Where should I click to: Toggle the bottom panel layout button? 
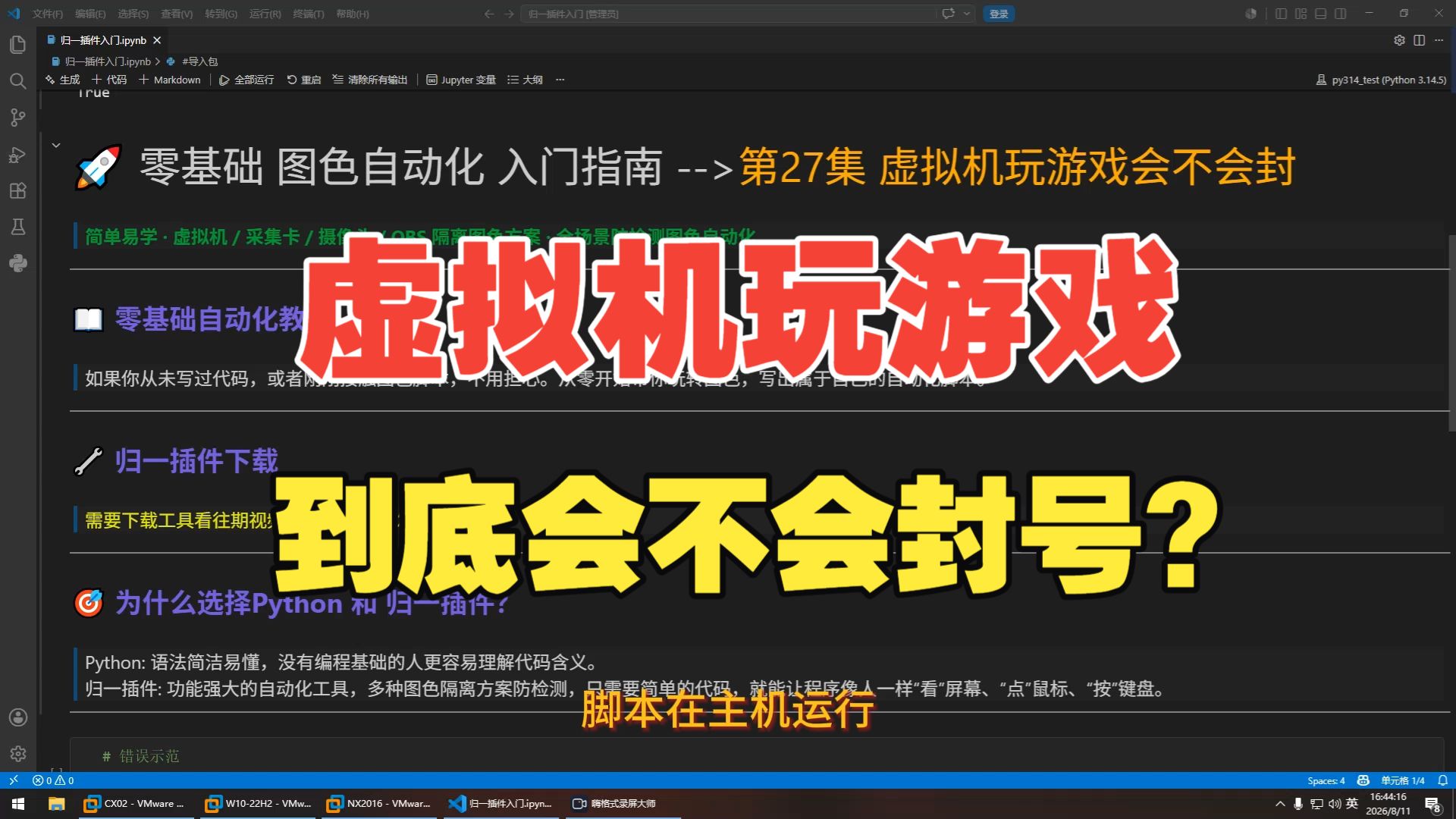[1320, 14]
